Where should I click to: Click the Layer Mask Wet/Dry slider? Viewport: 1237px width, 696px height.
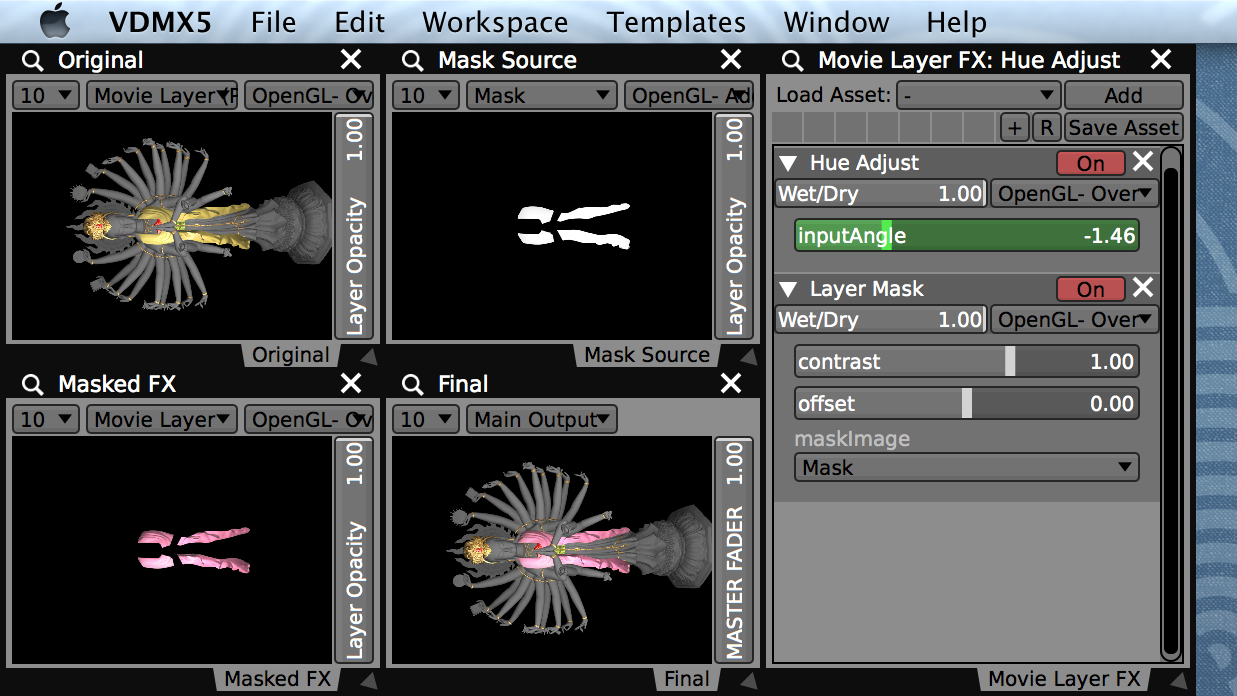[x=881, y=320]
